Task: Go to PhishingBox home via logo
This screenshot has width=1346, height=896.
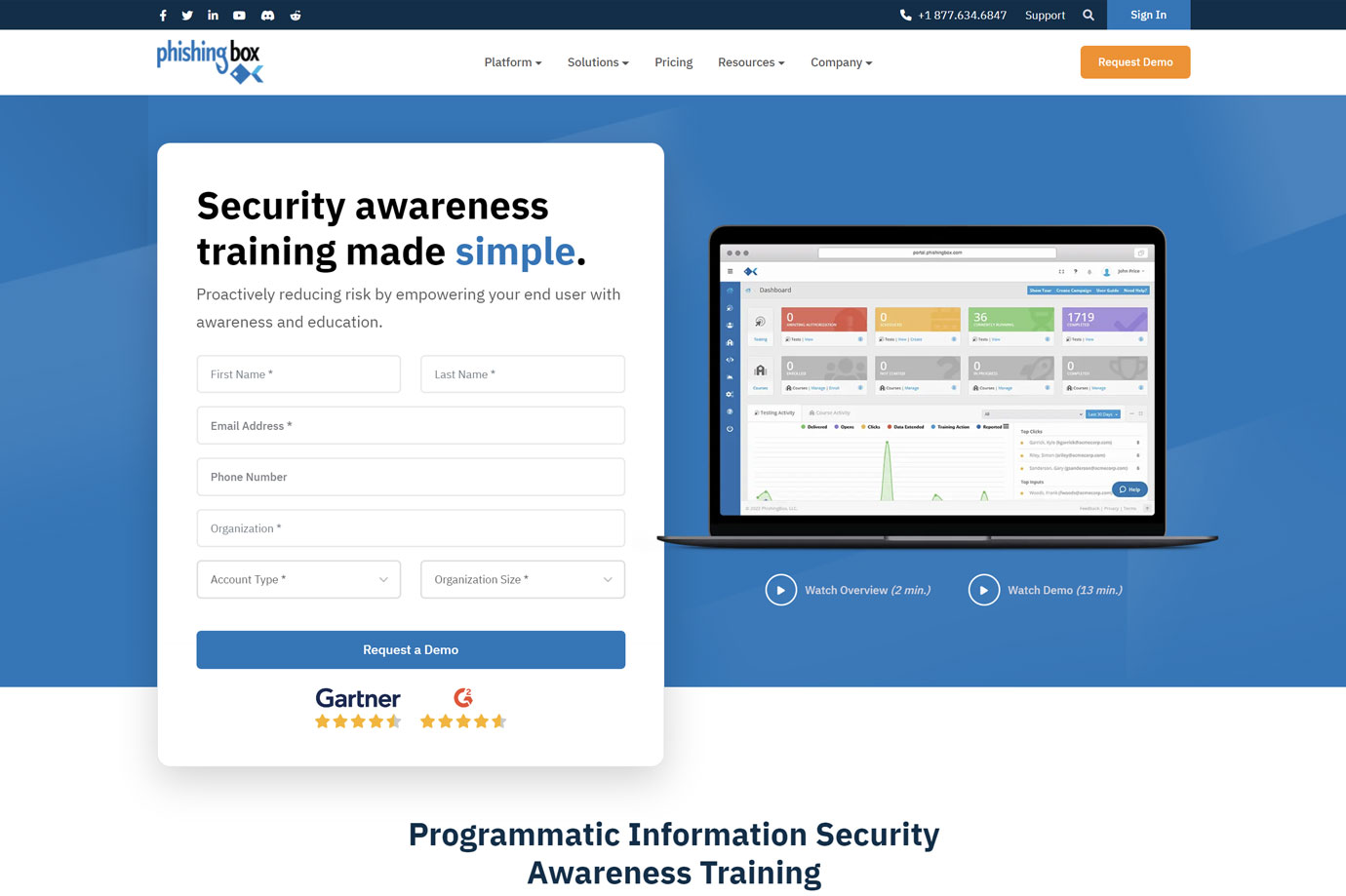Action: click(210, 61)
